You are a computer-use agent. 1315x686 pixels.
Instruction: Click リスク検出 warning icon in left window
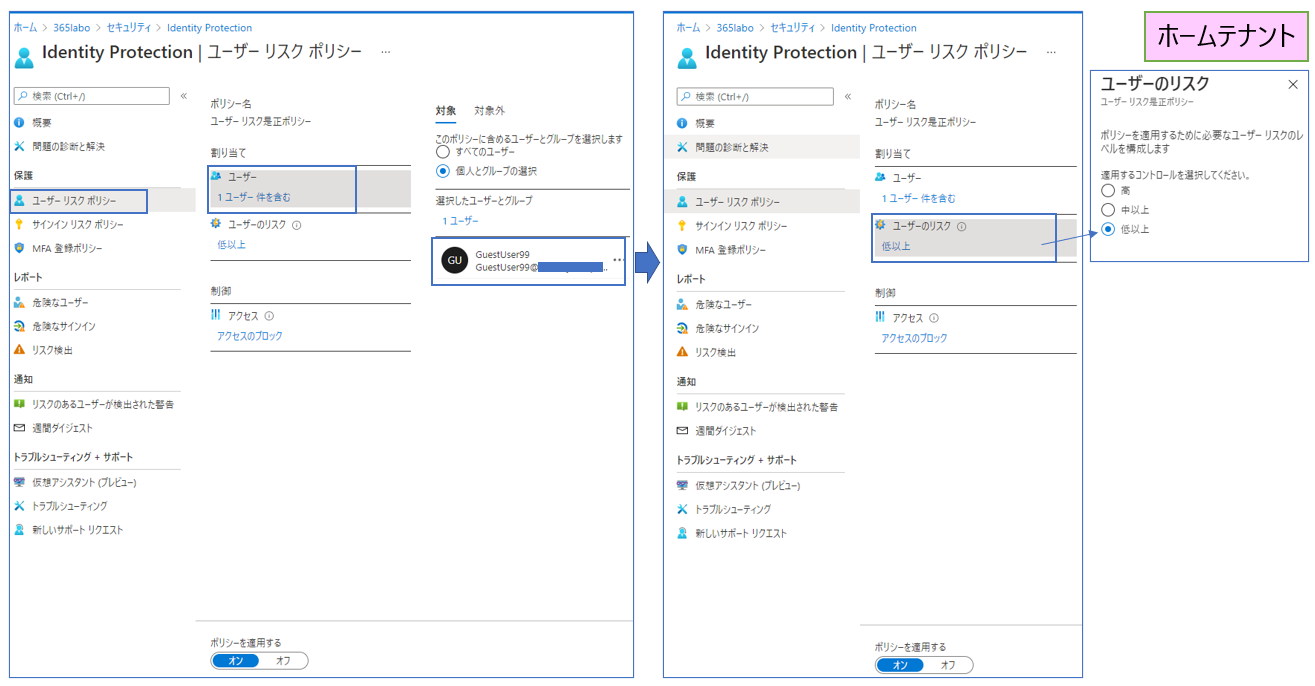[20, 350]
